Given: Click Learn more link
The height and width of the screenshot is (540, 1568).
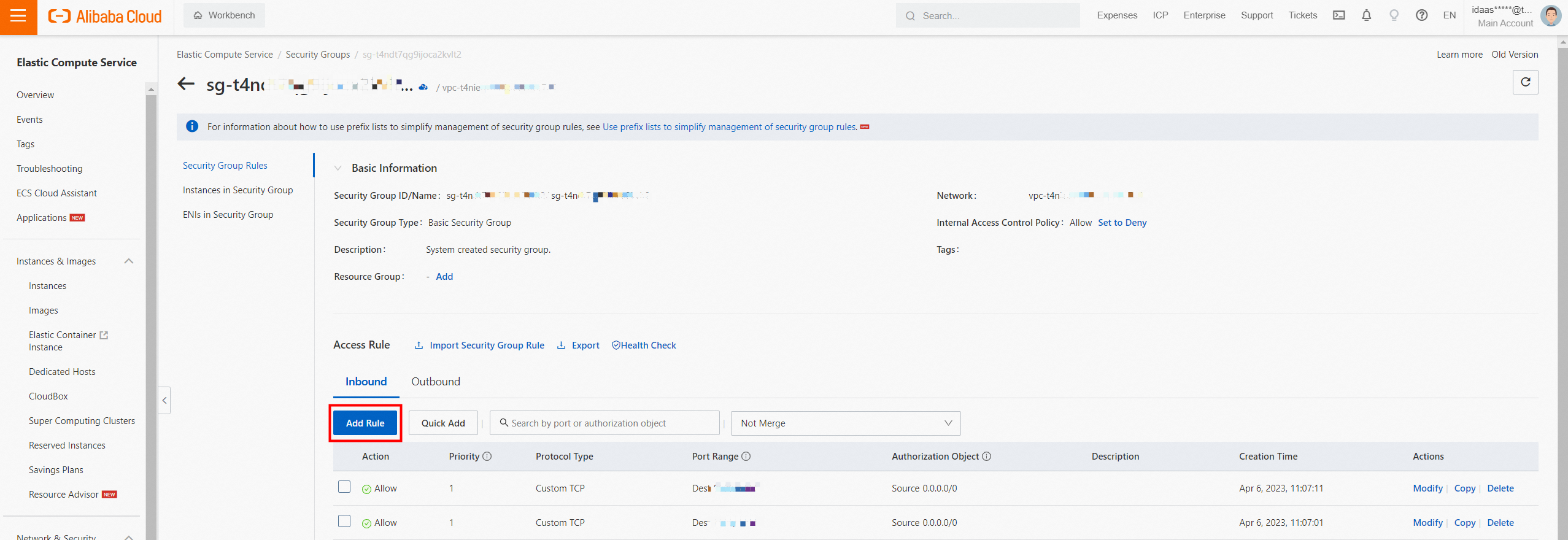Looking at the screenshot, I should (1459, 55).
